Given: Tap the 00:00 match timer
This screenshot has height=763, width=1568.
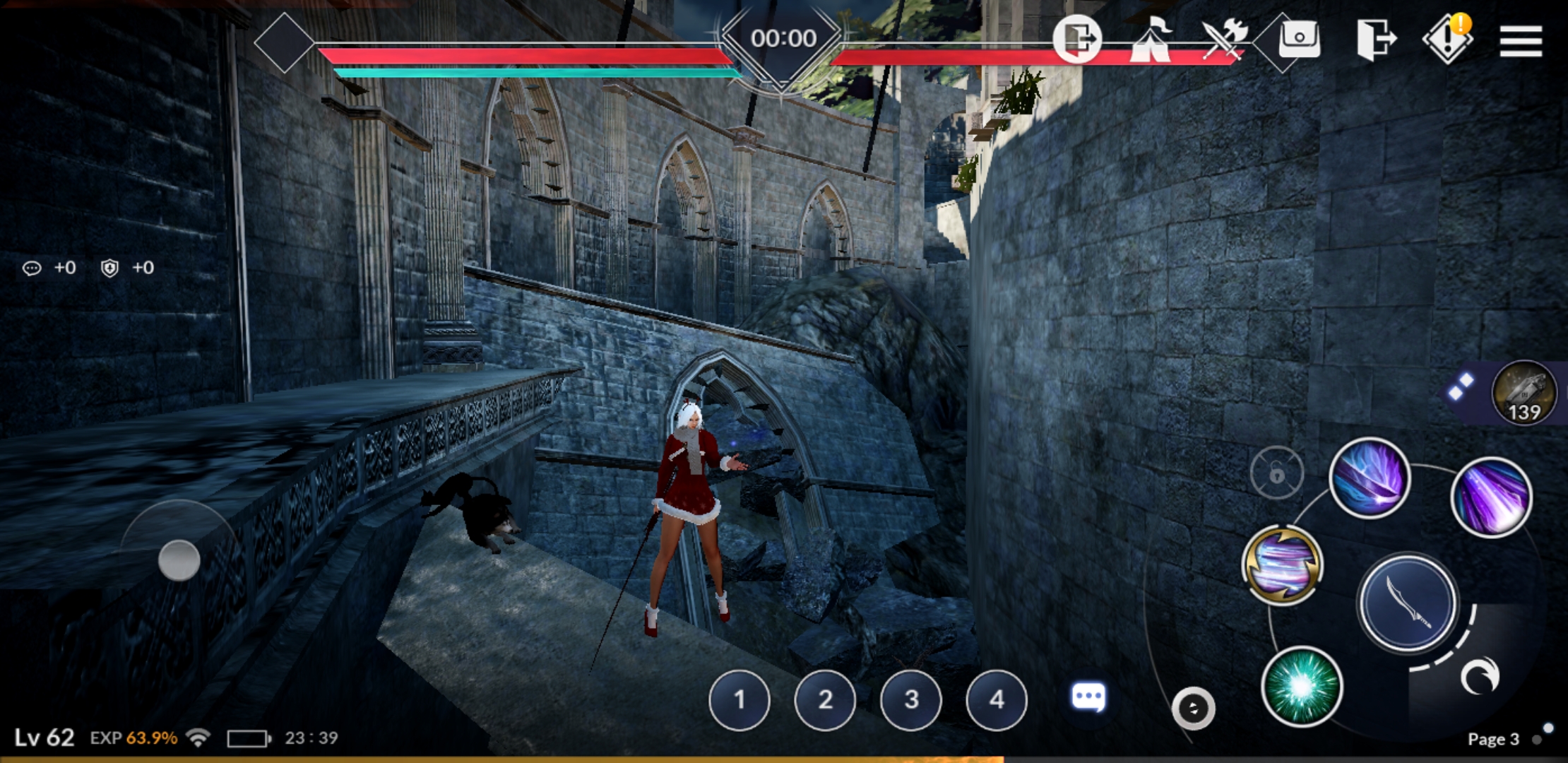Looking at the screenshot, I should tap(783, 38).
